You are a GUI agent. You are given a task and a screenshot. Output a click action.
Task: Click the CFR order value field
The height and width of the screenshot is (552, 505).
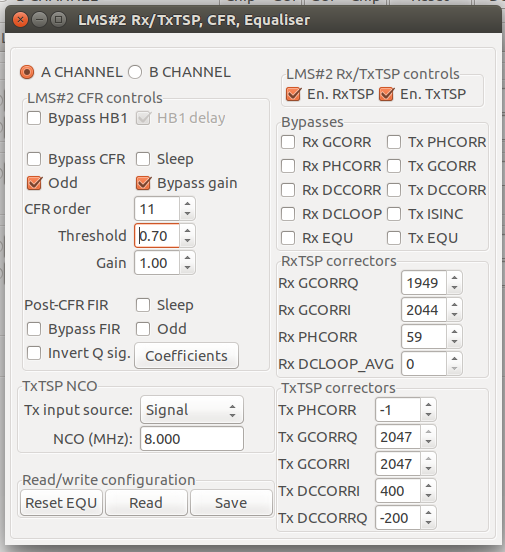tap(157, 209)
